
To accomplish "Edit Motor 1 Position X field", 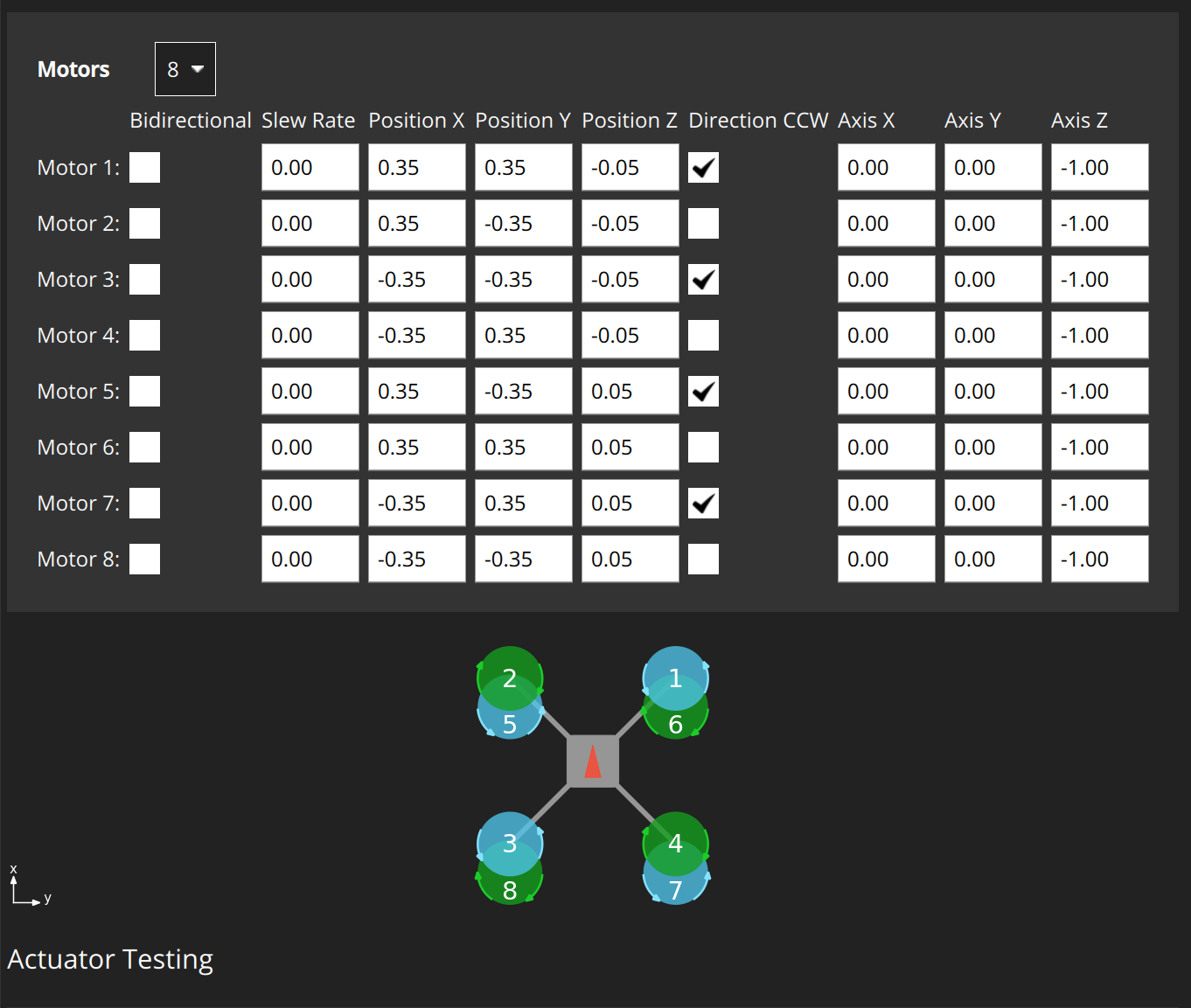I will point(417,167).
